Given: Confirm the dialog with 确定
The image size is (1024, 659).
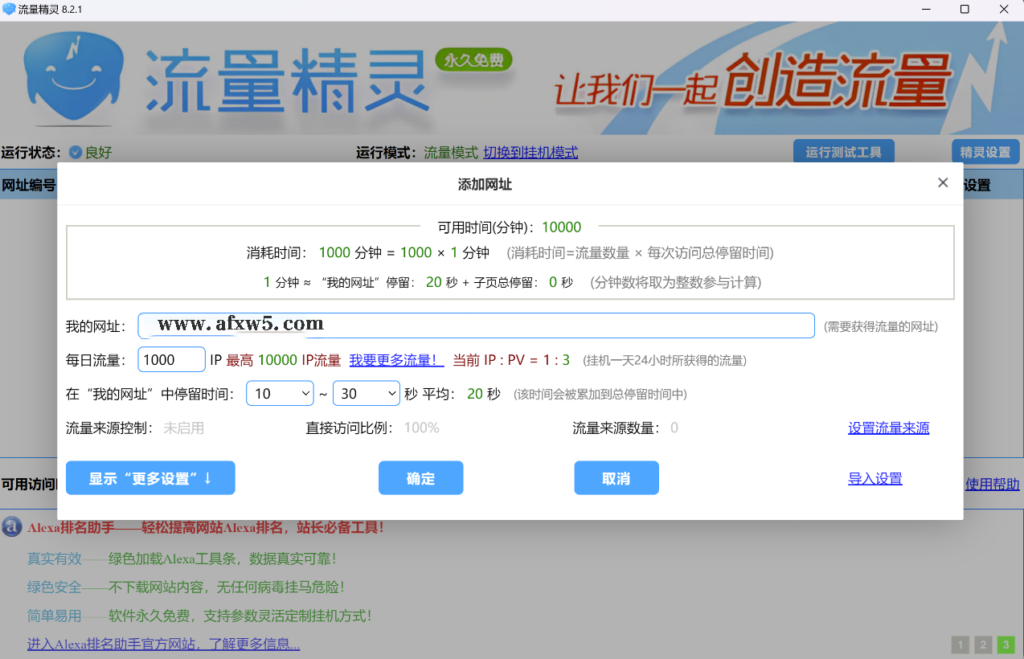Looking at the screenshot, I should point(420,477).
